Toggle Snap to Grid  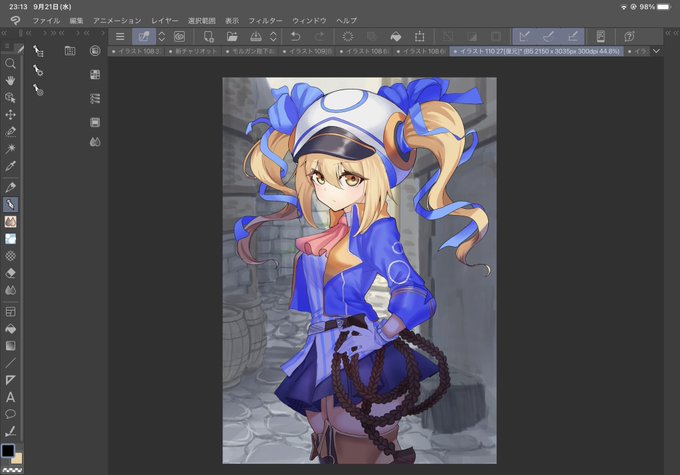pos(572,36)
